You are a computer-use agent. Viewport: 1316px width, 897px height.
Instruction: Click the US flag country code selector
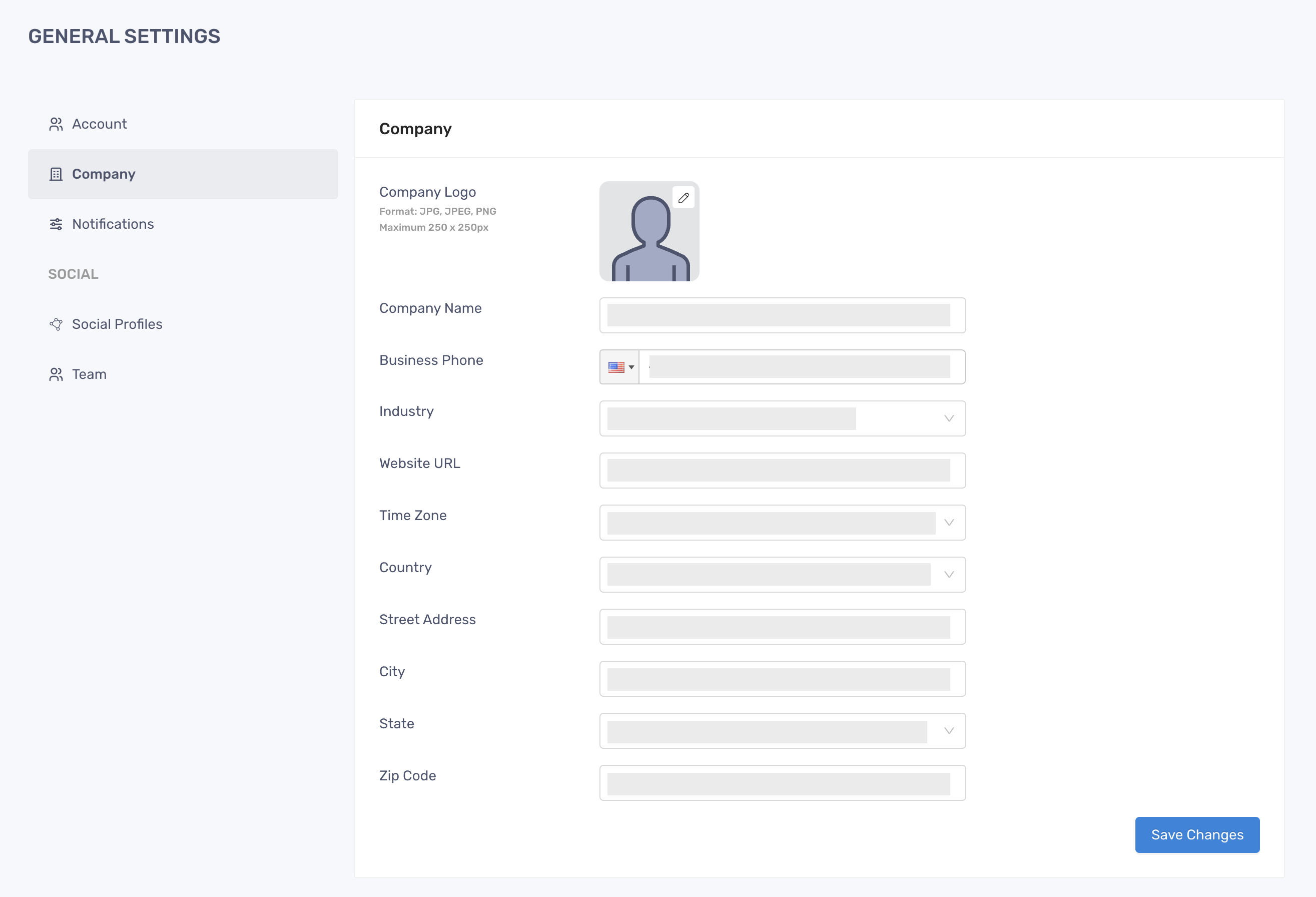pyautogui.click(x=619, y=367)
